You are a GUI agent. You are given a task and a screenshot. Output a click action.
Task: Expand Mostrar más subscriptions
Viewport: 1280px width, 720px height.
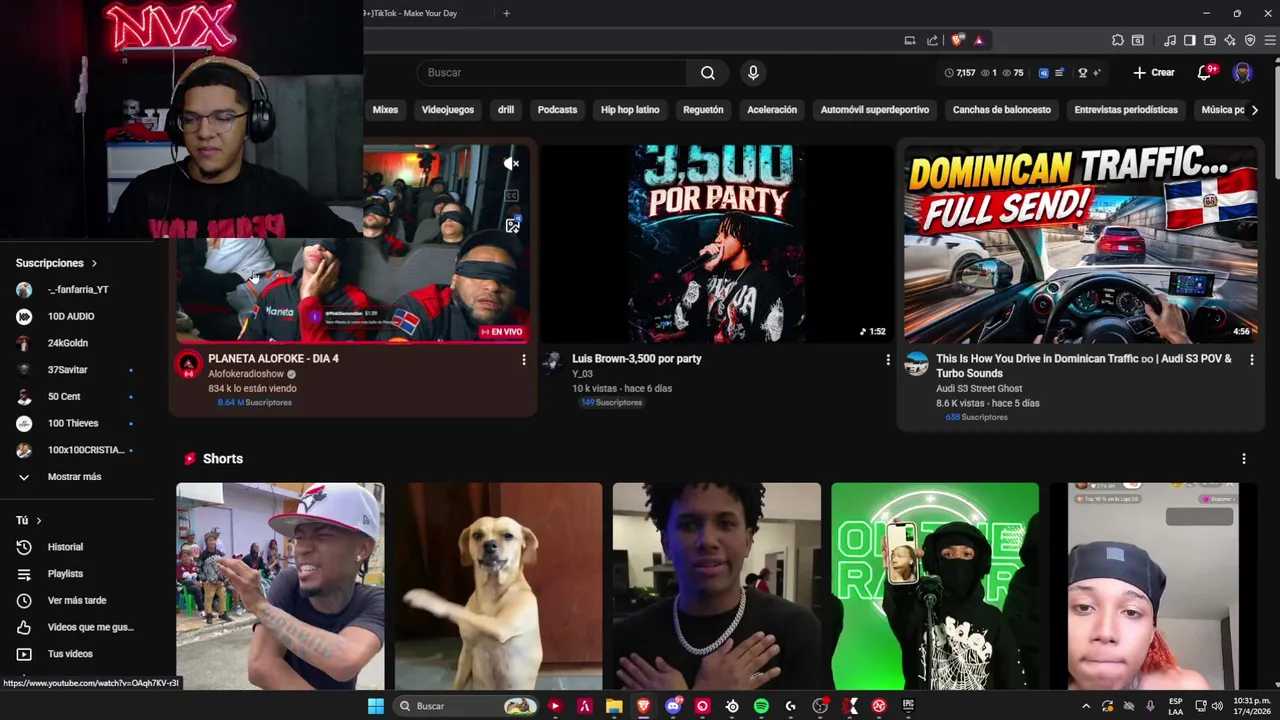(74, 477)
